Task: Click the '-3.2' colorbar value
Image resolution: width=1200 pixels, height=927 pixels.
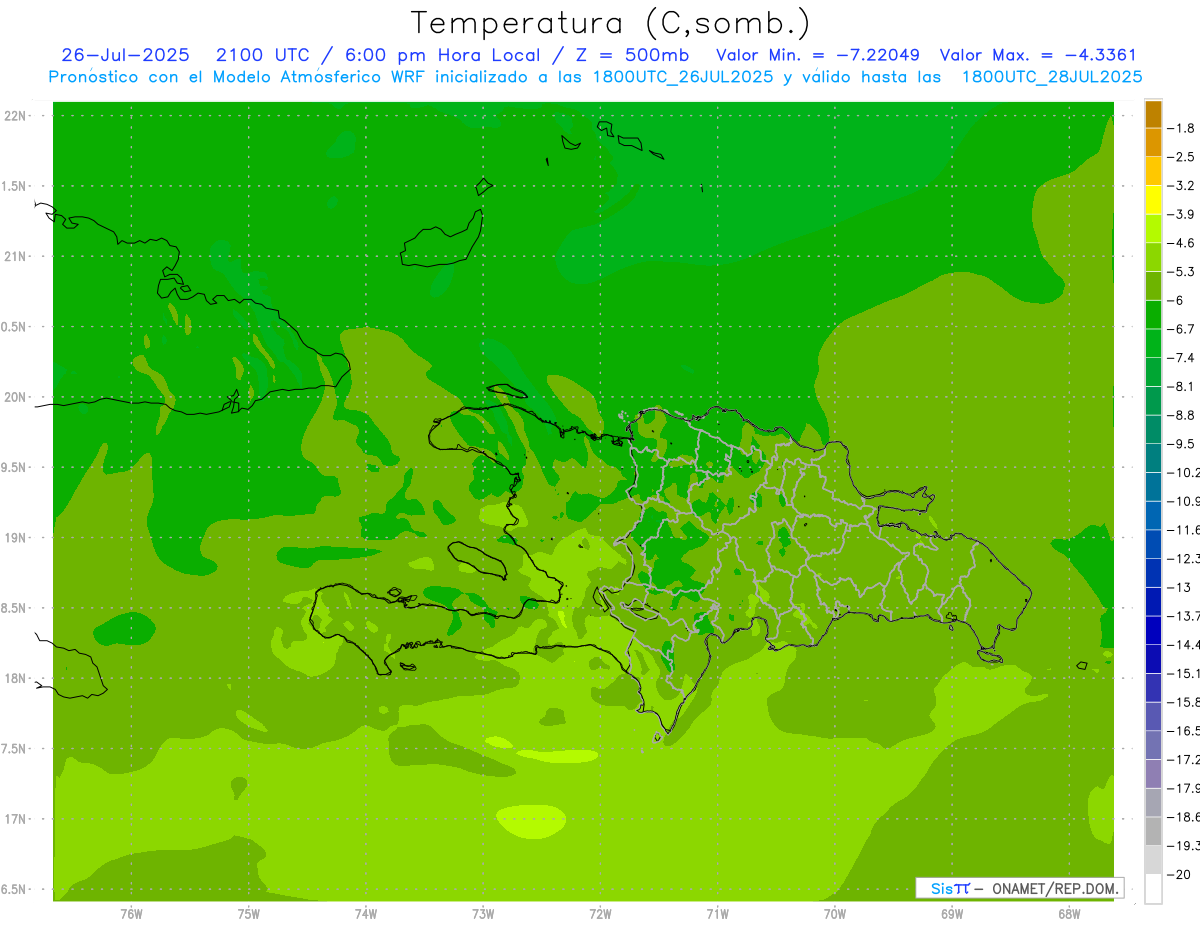Action: (x=1182, y=186)
